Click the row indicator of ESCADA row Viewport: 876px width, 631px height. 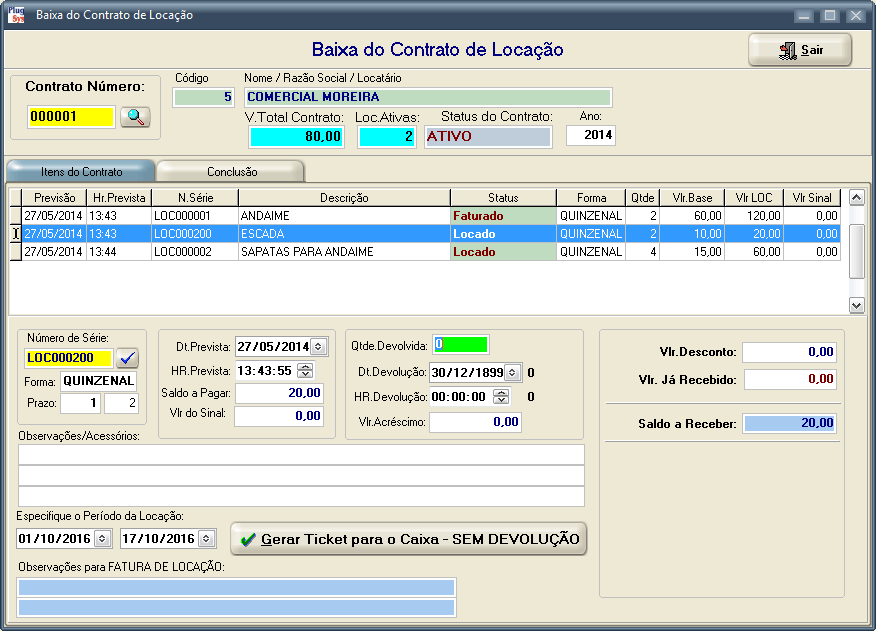[16, 234]
